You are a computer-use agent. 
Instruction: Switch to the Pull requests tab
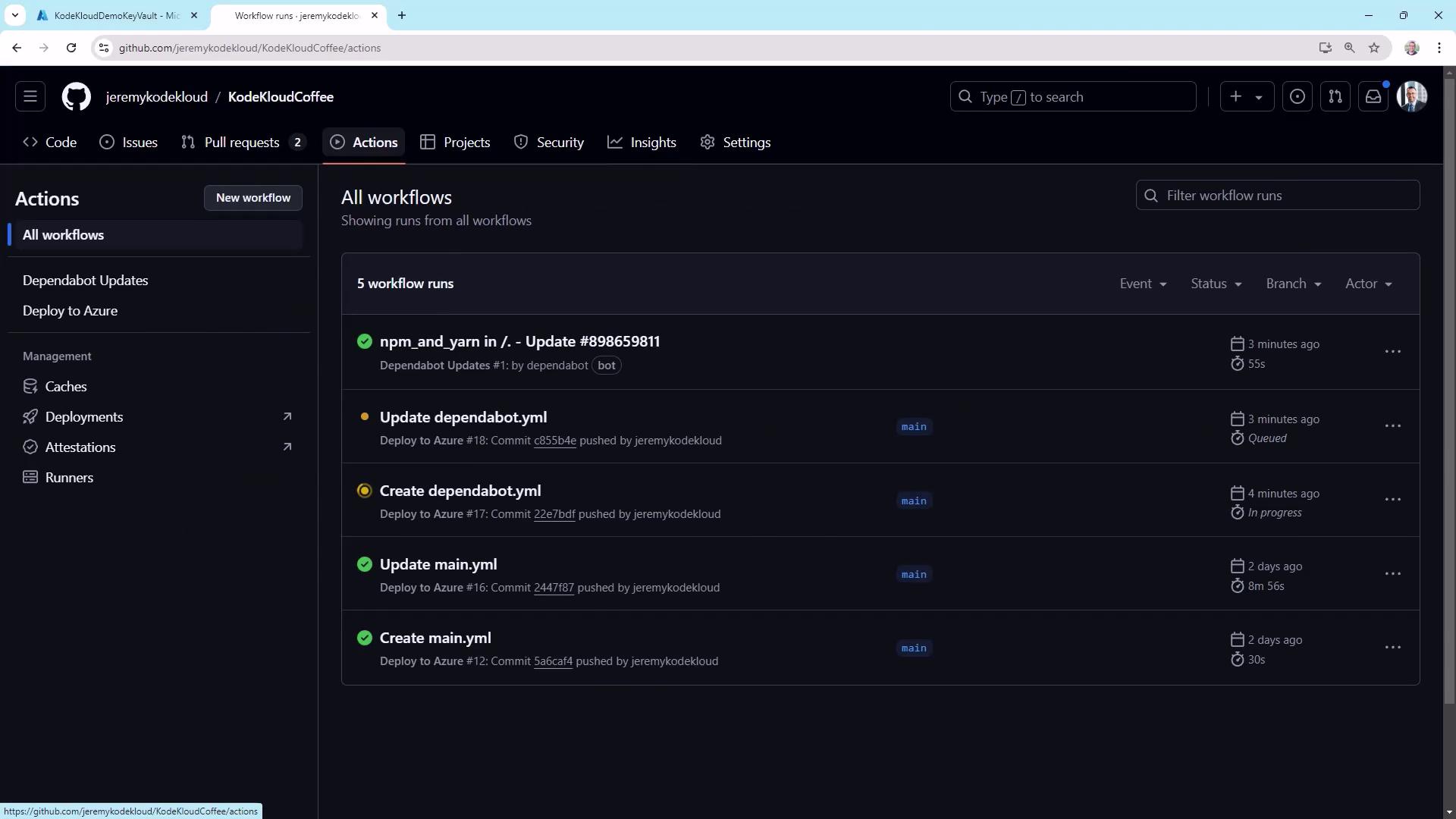pyautogui.click(x=242, y=143)
